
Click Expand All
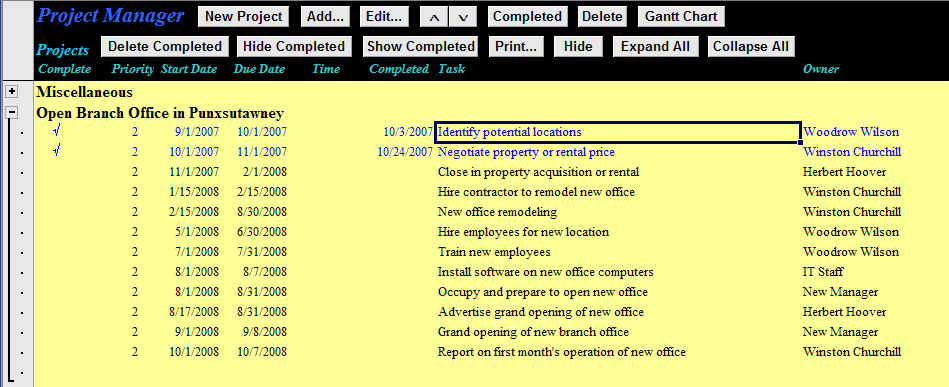coord(655,47)
